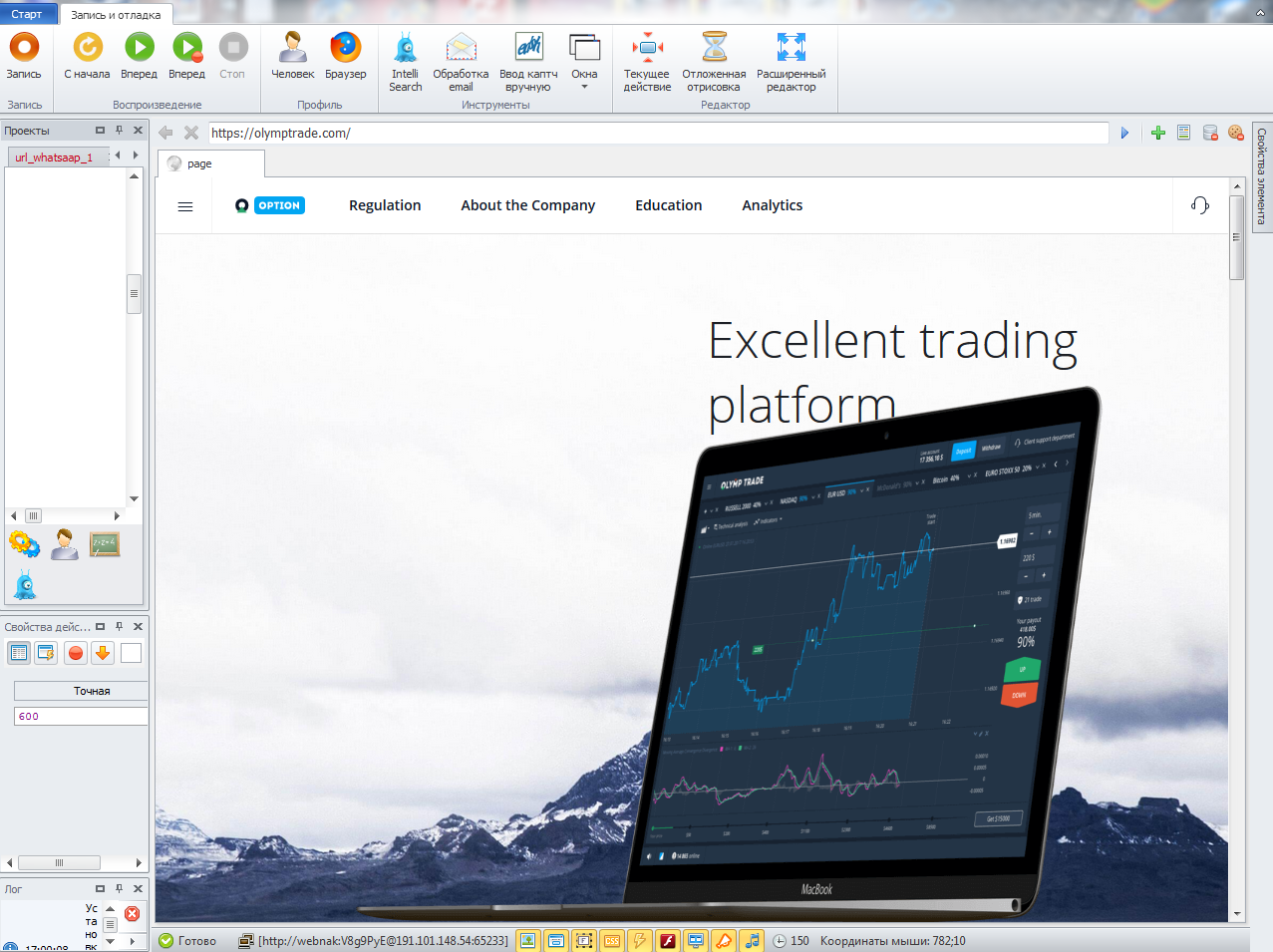The image size is (1273, 952).
Task: Show next project tab with right arrow
Action: pyautogui.click(x=136, y=156)
